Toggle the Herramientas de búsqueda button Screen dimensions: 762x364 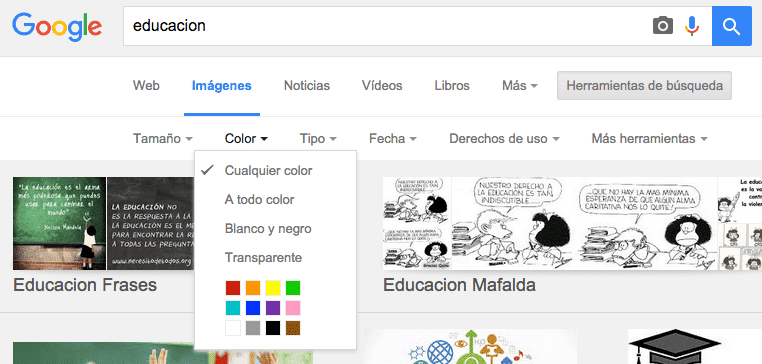coord(644,86)
